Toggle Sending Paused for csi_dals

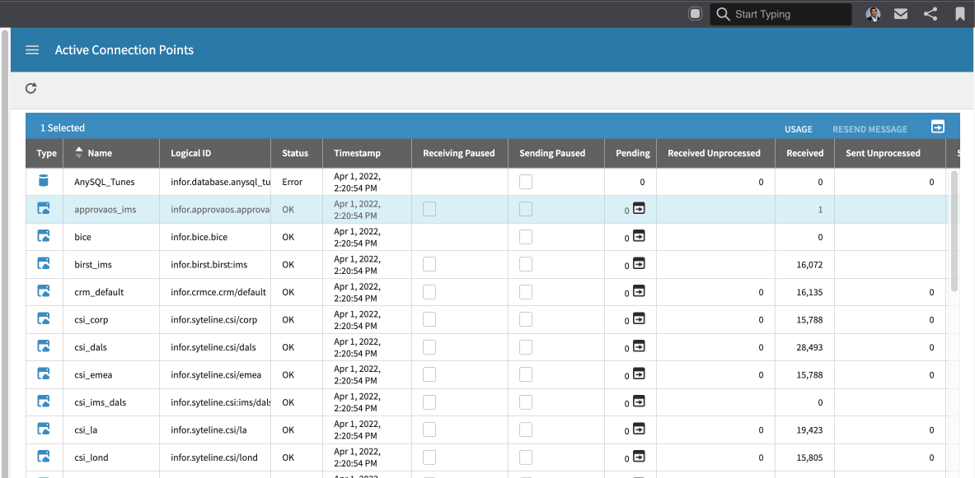point(526,347)
